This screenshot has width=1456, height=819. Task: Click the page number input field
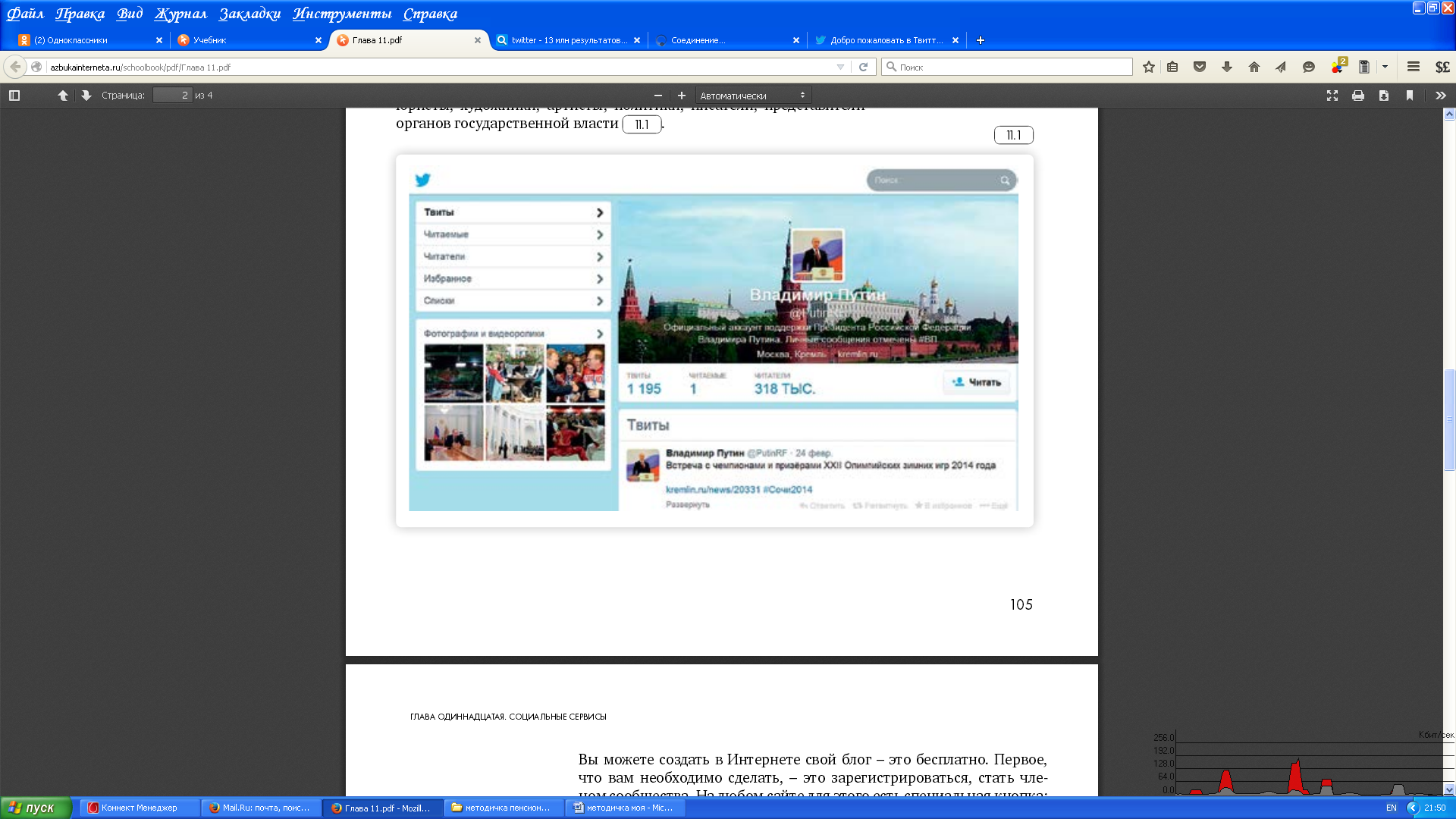(172, 96)
